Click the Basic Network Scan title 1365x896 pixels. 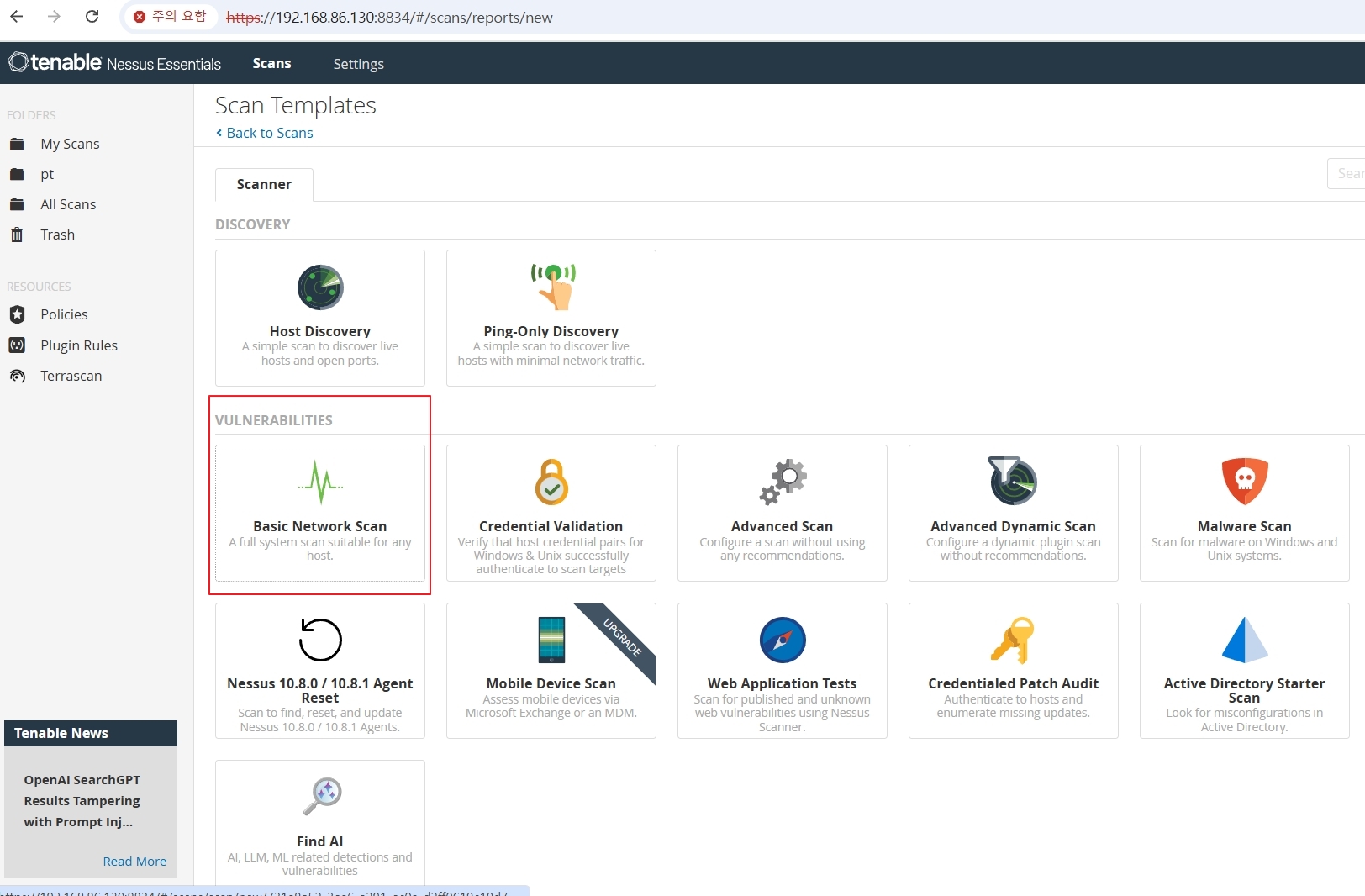coord(320,526)
